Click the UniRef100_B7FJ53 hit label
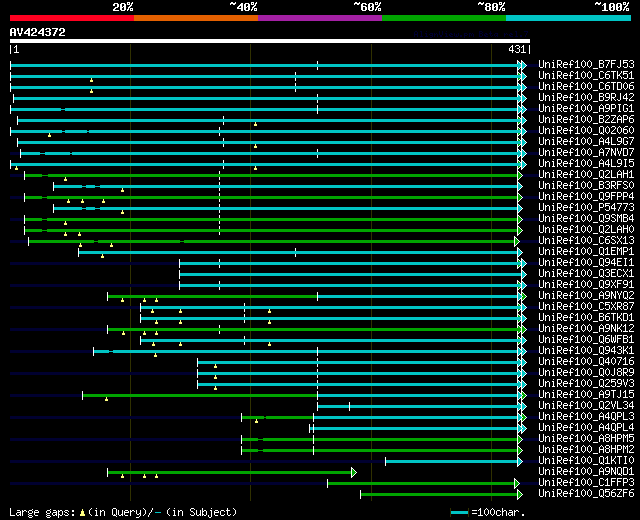This screenshot has height=520, width=640. [586, 64]
